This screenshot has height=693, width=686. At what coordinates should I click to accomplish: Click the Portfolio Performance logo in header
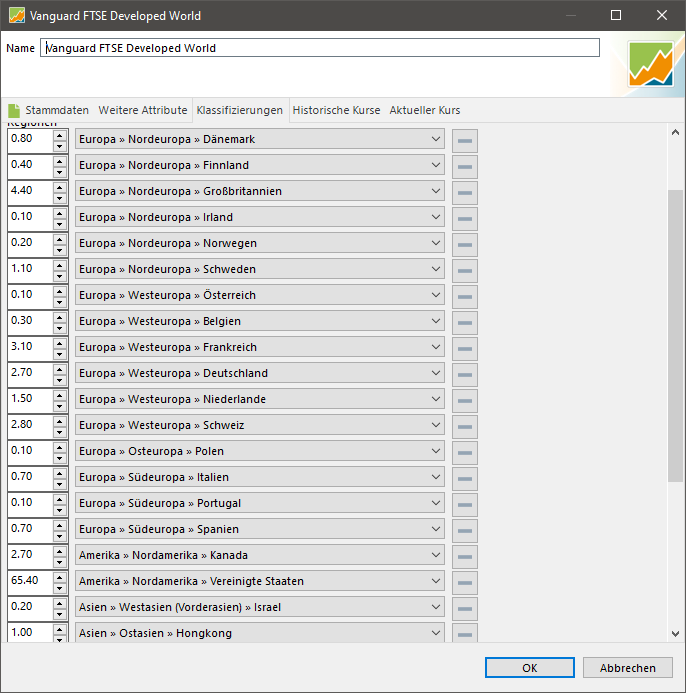pyautogui.click(x=651, y=64)
